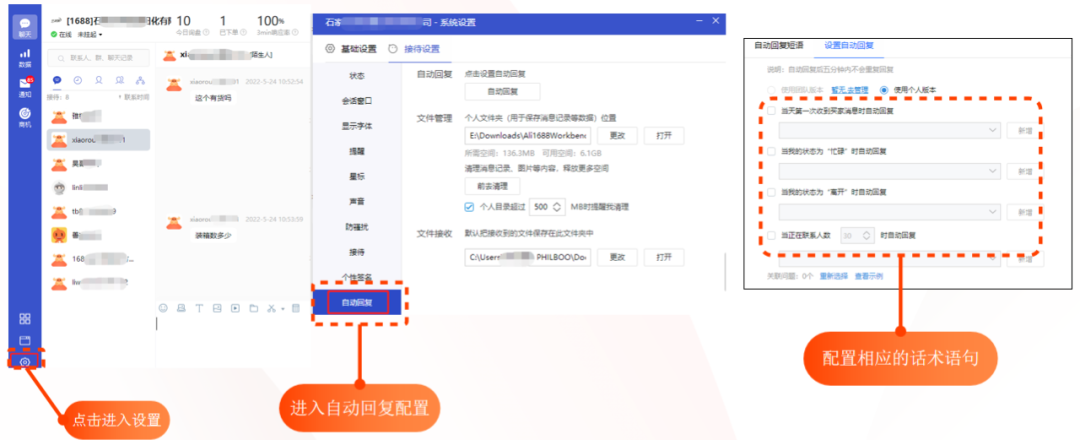
Task: Select 自动回复 in the settings side menu
Action: tap(357, 302)
